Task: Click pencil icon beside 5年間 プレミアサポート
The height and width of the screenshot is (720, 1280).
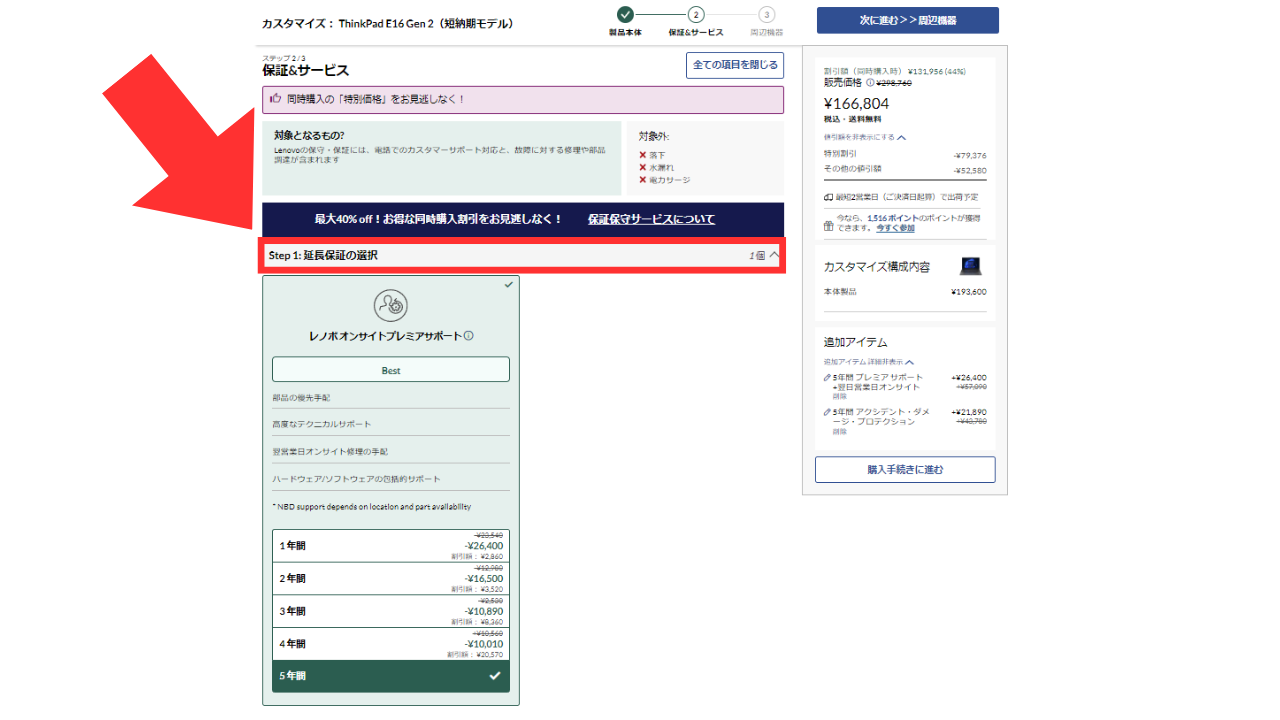Action: tap(827, 378)
